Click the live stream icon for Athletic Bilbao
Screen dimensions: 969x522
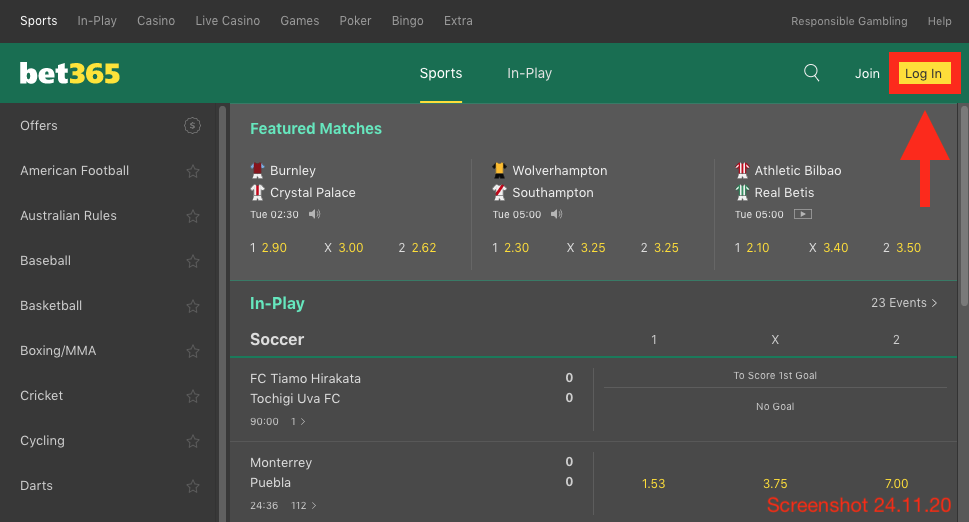point(803,214)
